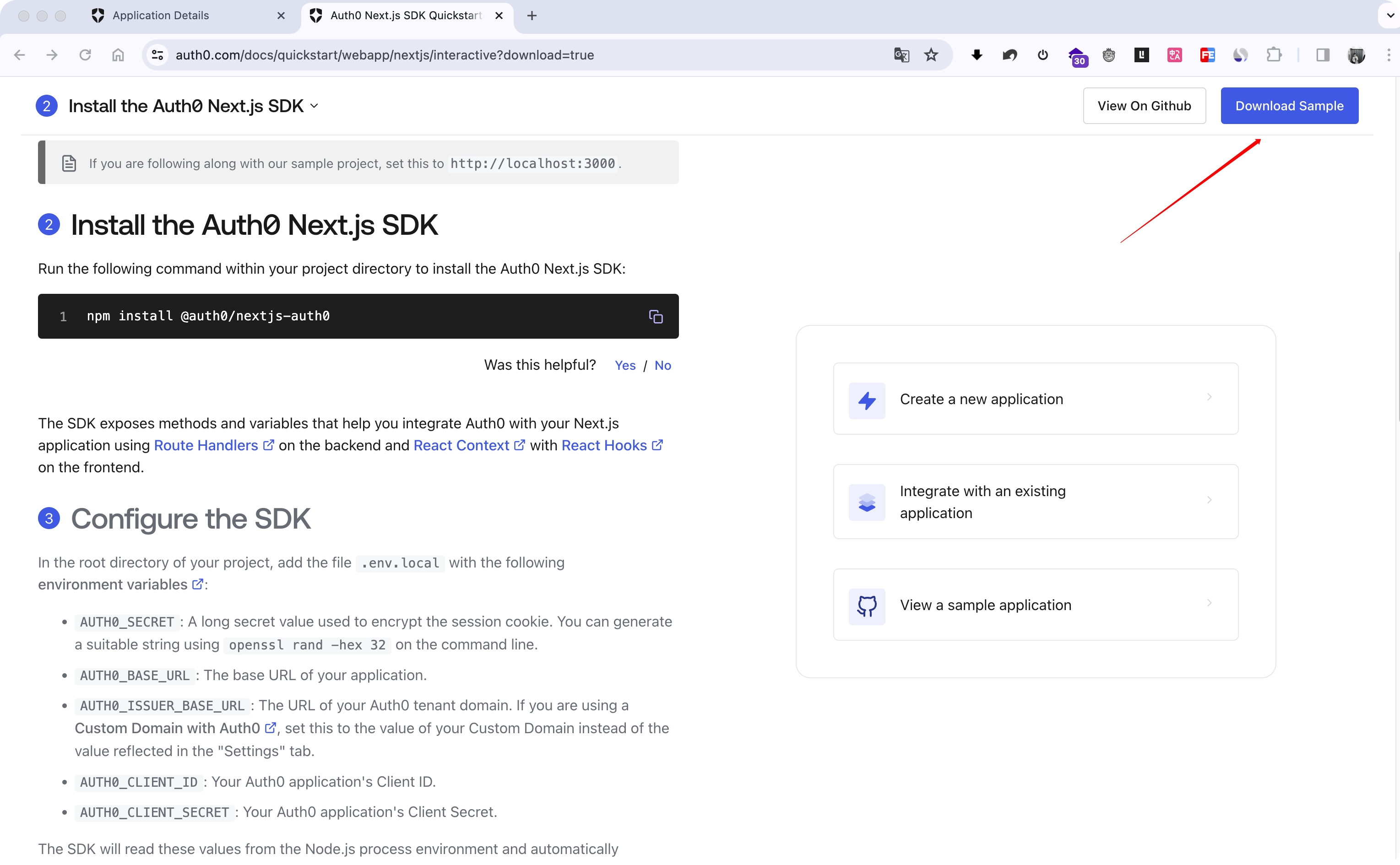Copy the npm install command via copy icon
The image size is (1400, 865).
[655, 316]
